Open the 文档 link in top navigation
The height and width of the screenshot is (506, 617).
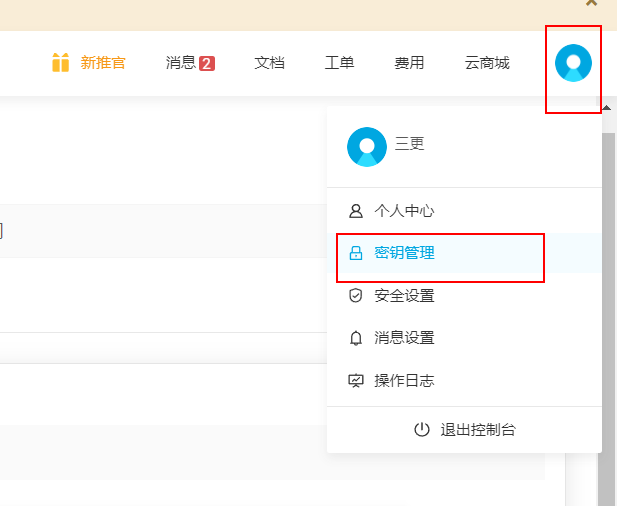click(269, 63)
